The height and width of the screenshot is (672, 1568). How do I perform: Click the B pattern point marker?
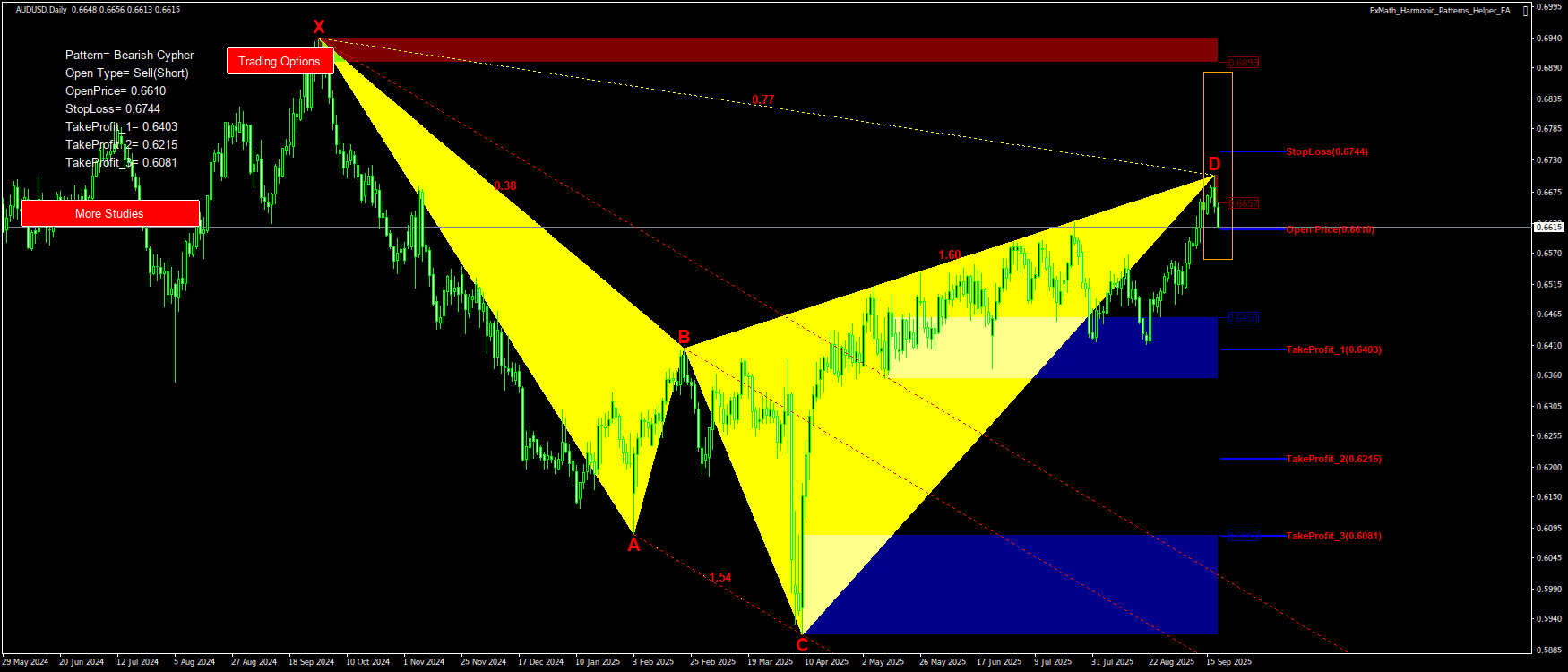(684, 337)
